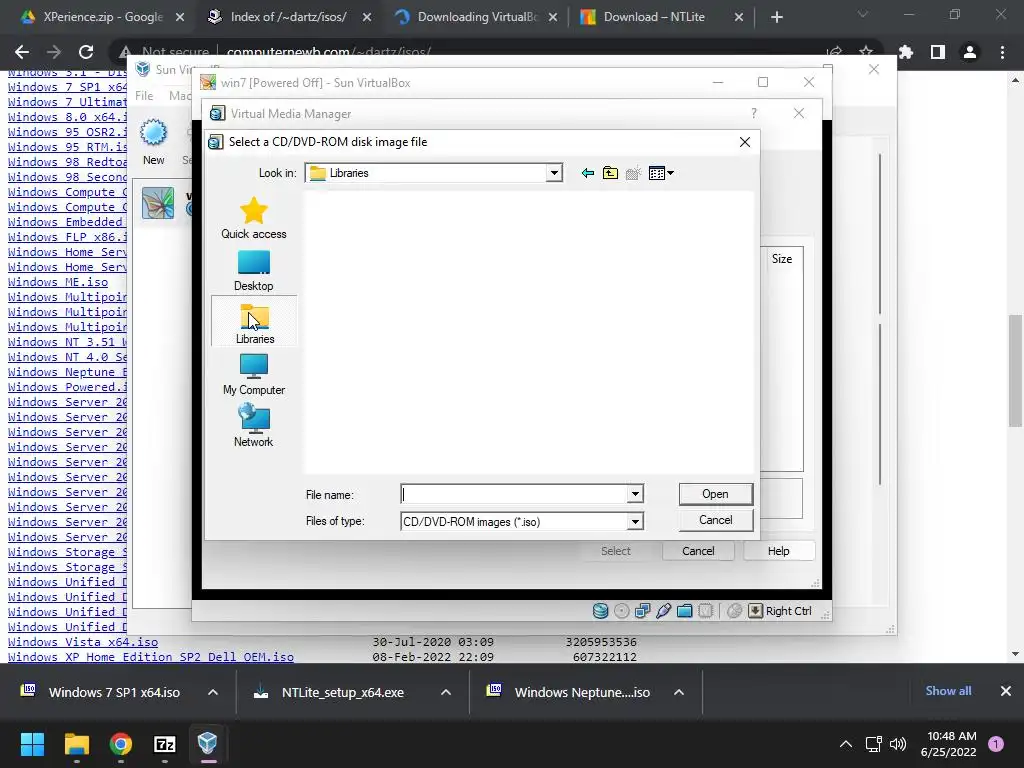The image size is (1024, 768).
Task: Click New machine icon in VirtualBox
Action: pos(154,142)
